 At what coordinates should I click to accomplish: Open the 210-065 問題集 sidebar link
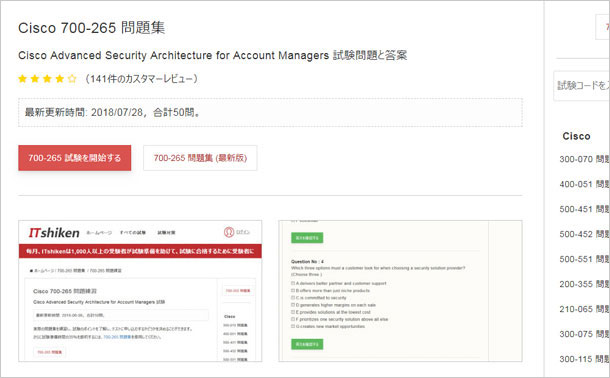coord(584,309)
